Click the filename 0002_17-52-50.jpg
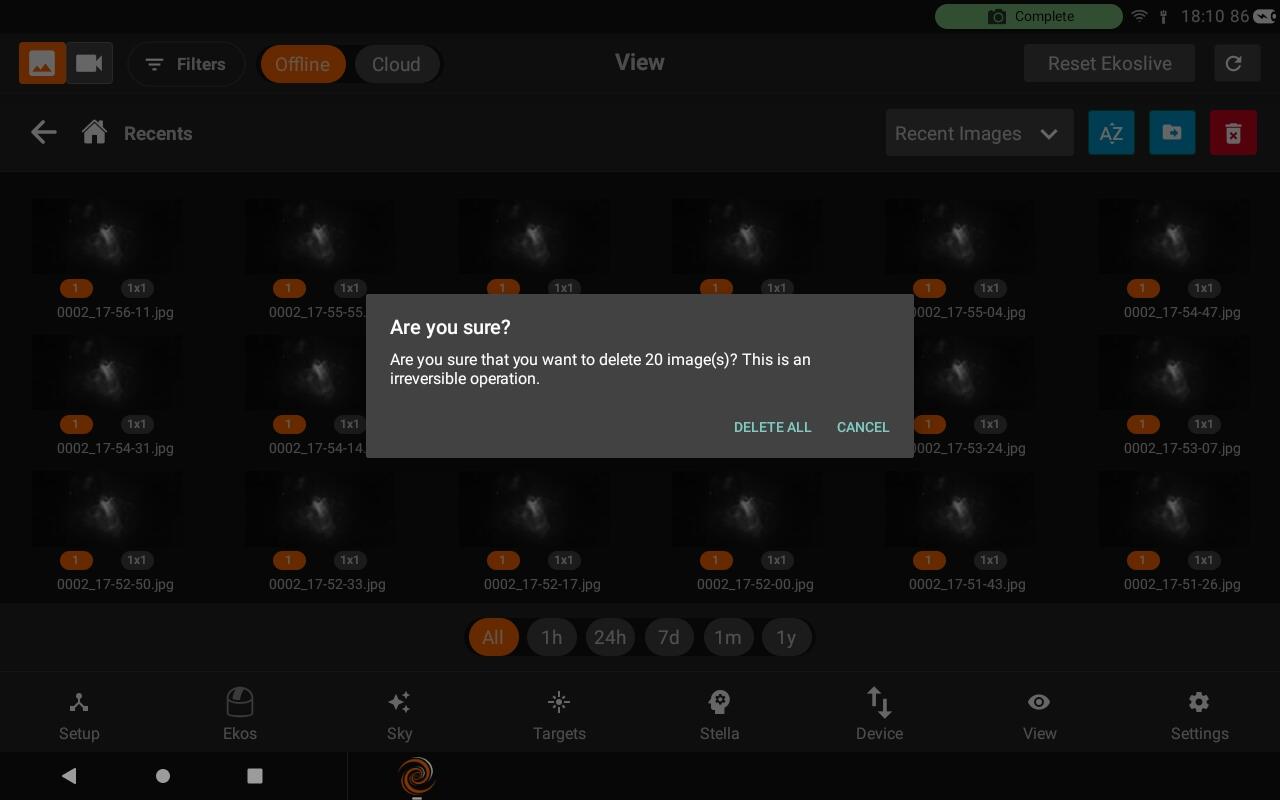Image resolution: width=1280 pixels, height=800 pixels. click(x=115, y=584)
